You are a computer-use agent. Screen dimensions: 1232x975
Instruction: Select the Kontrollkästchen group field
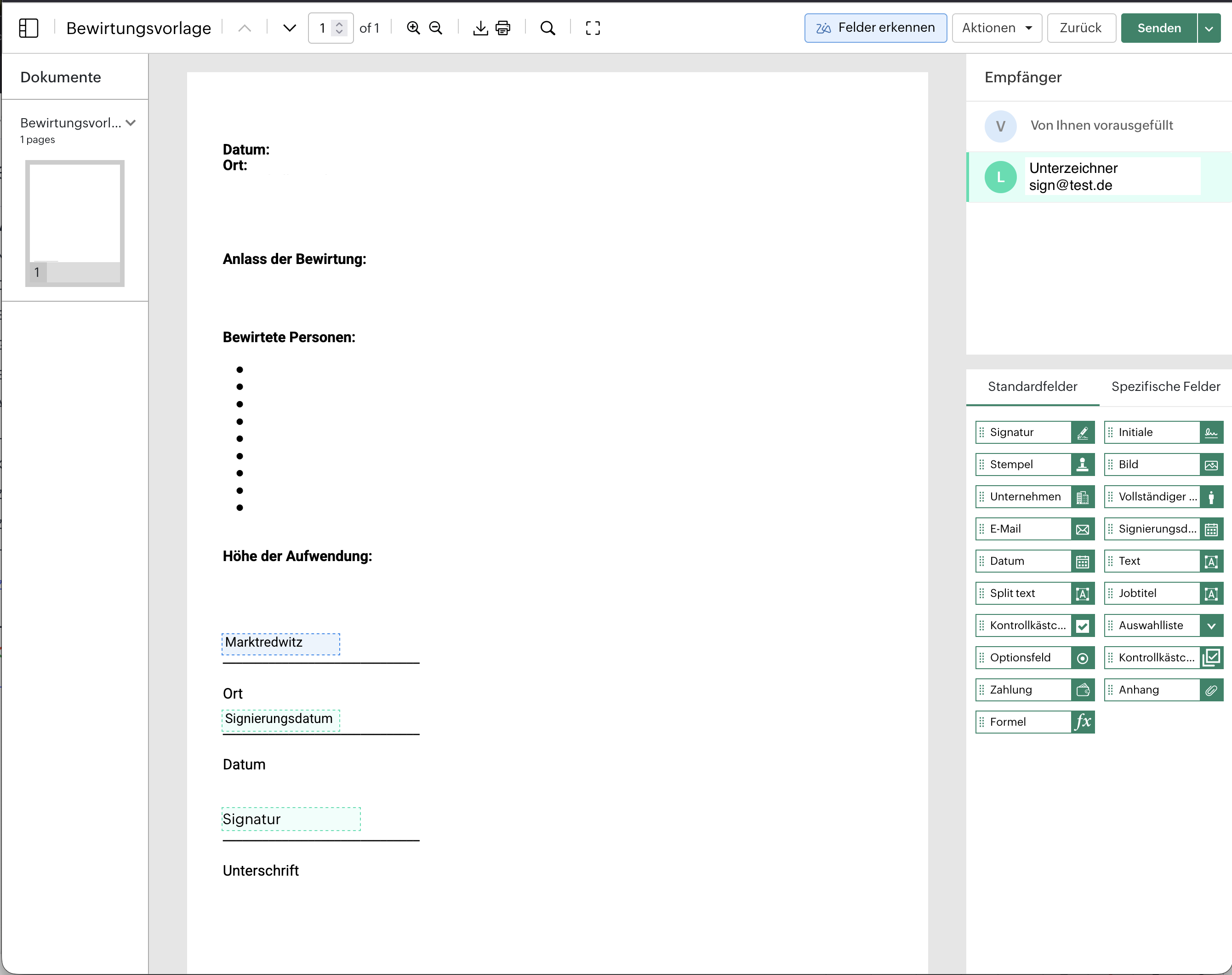pyautogui.click(x=1164, y=658)
